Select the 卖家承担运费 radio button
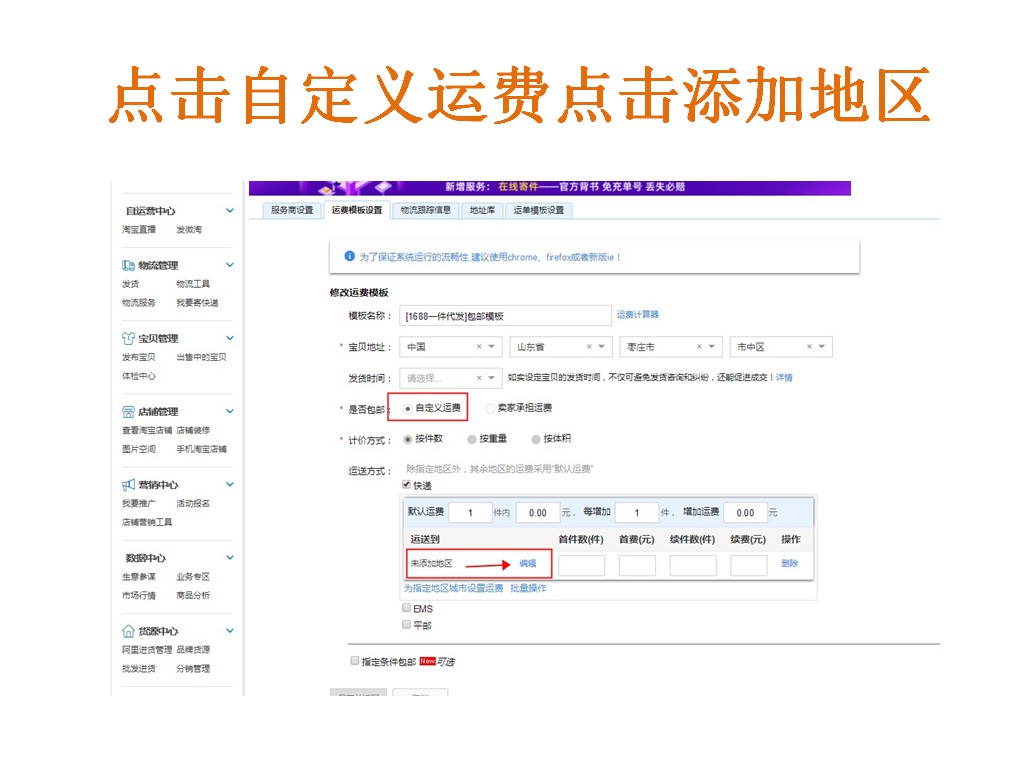This screenshot has width=1036, height=777. [x=488, y=409]
